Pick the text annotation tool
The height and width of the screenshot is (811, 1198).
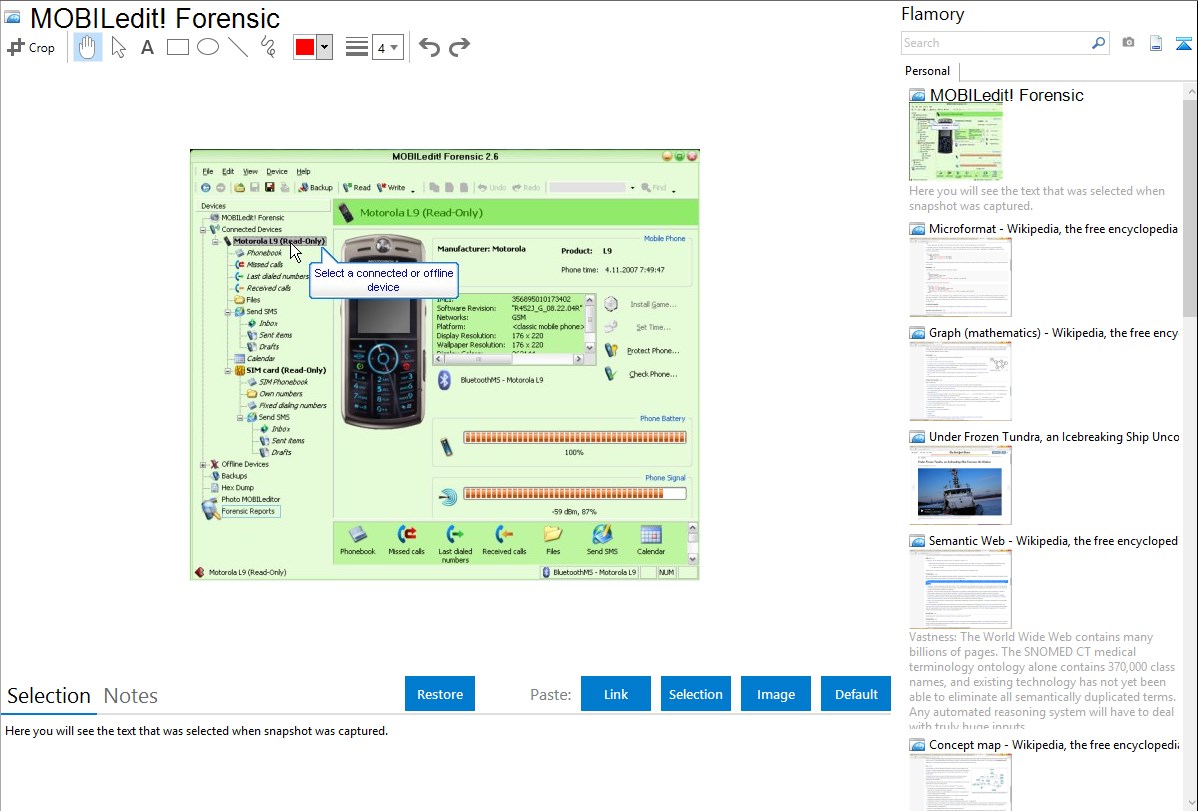click(147, 47)
